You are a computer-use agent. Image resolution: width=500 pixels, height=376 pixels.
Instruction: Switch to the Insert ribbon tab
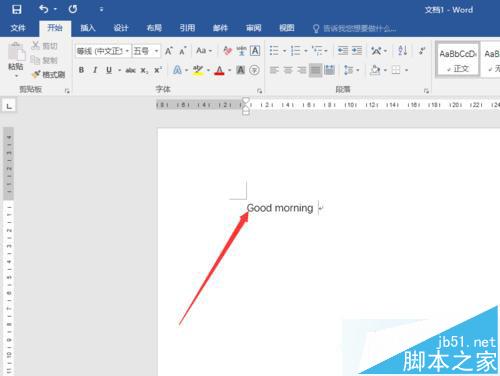point(88,28)
